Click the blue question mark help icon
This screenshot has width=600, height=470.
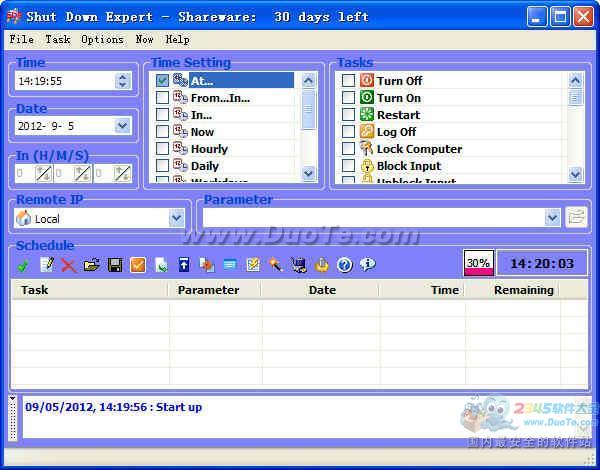[x=345, y=265]
